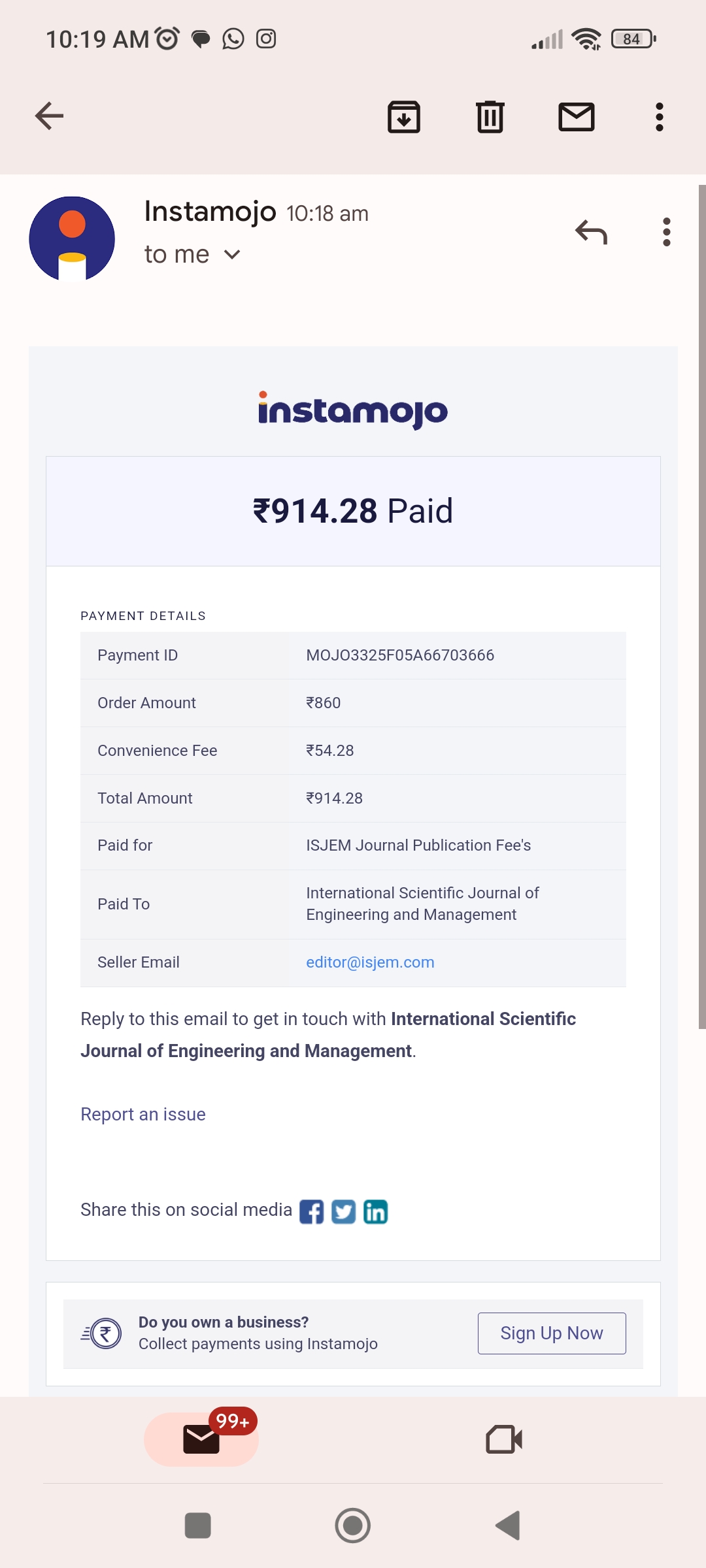Tap the Instamojo logo in email body
The width and height of the screenshot is (706, 1568).
353,410
